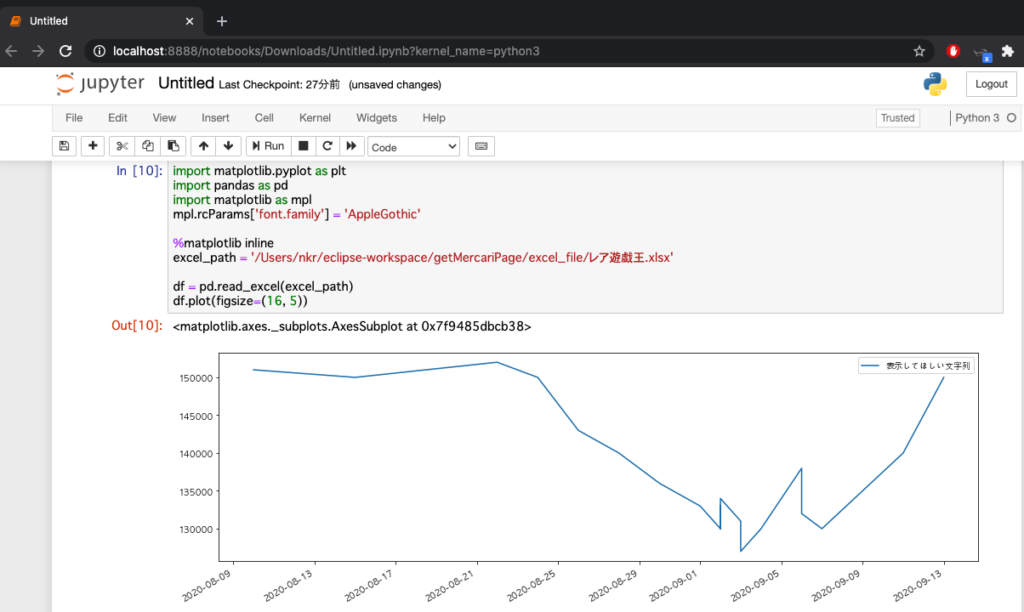Open the Insert menu

click(216, 118)
